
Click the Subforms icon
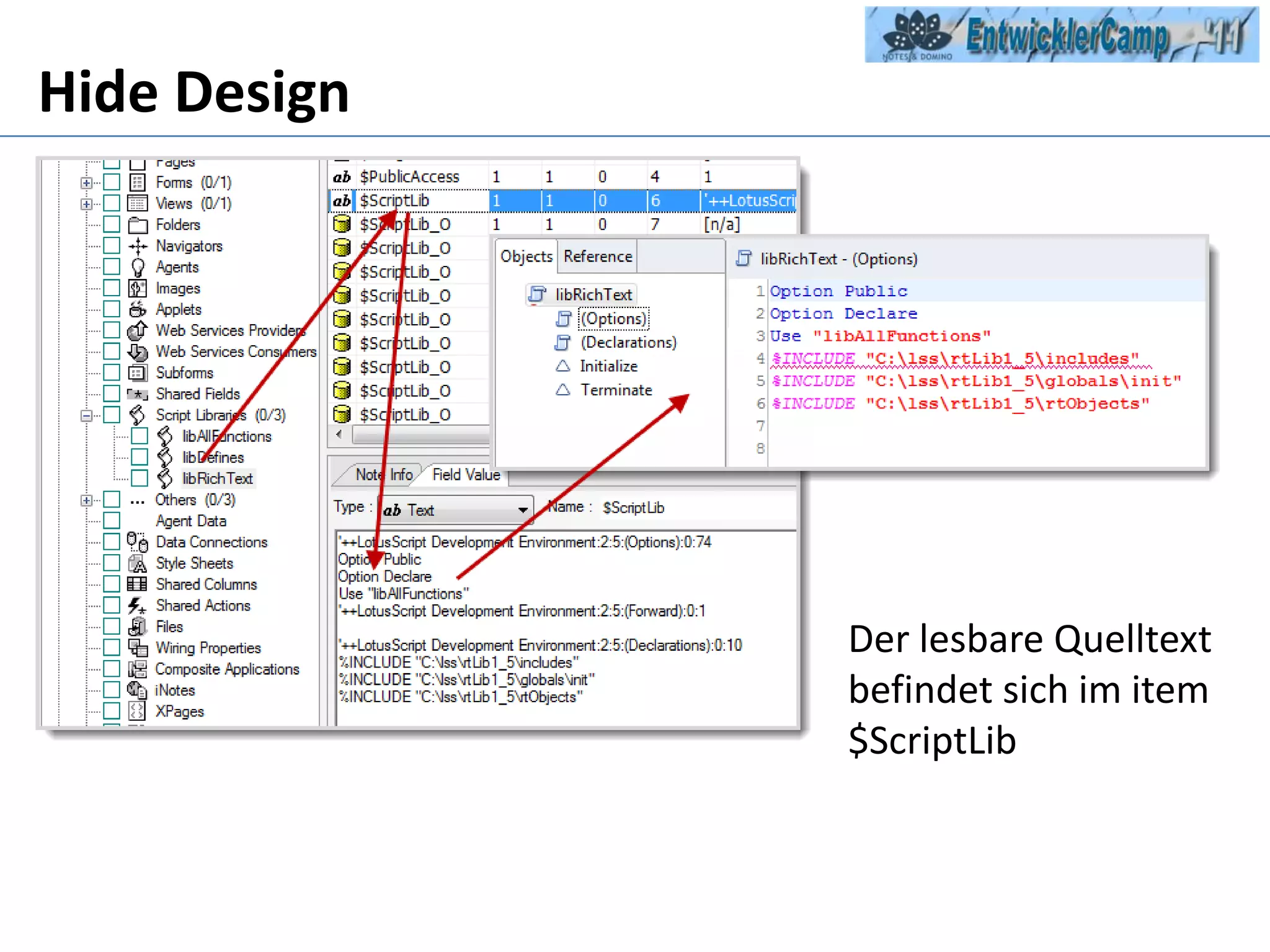pyautogui.click(x=138, y=372)
